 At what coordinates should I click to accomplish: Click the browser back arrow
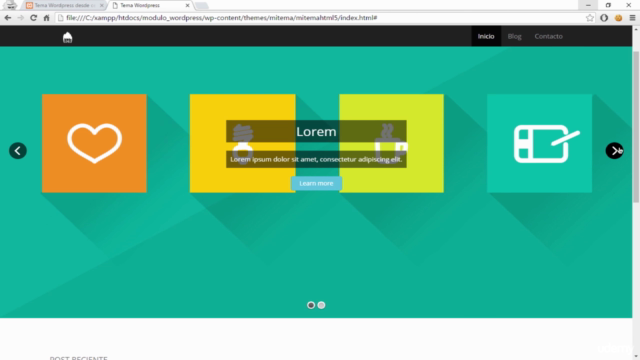tap(7, 18)
